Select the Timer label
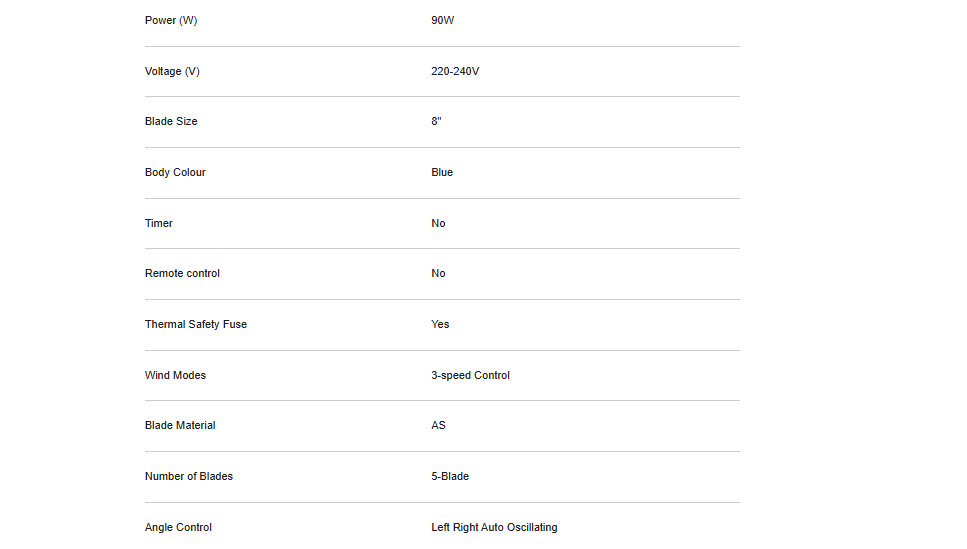The image size is (967, 549). pyautogui.click(x=158, y=223)
